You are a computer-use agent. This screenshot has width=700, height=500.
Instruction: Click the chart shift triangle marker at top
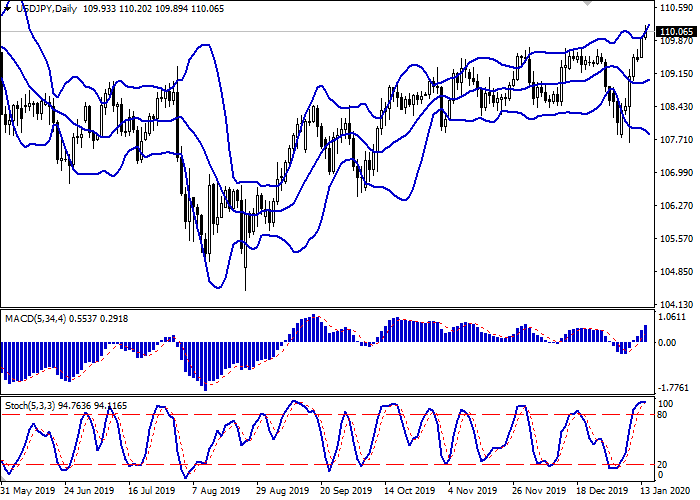click(587, 3)
